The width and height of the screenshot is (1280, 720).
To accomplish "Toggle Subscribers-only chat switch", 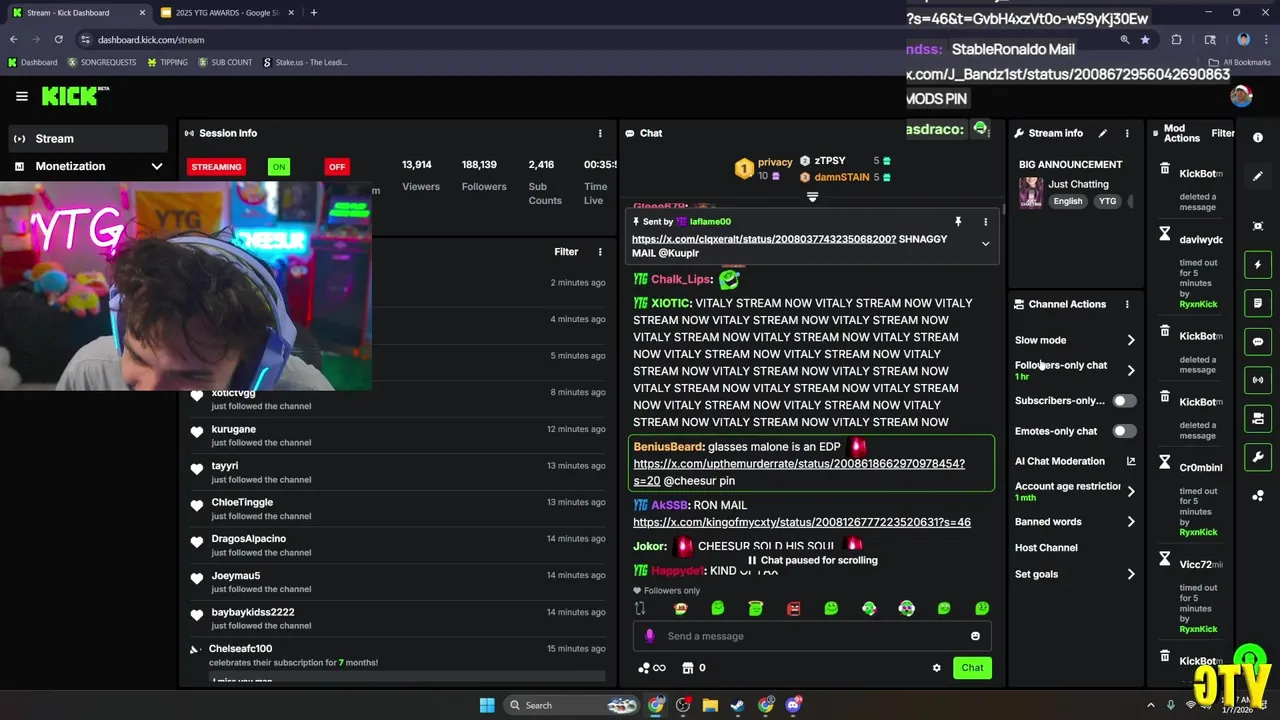I will [1124, 401].
